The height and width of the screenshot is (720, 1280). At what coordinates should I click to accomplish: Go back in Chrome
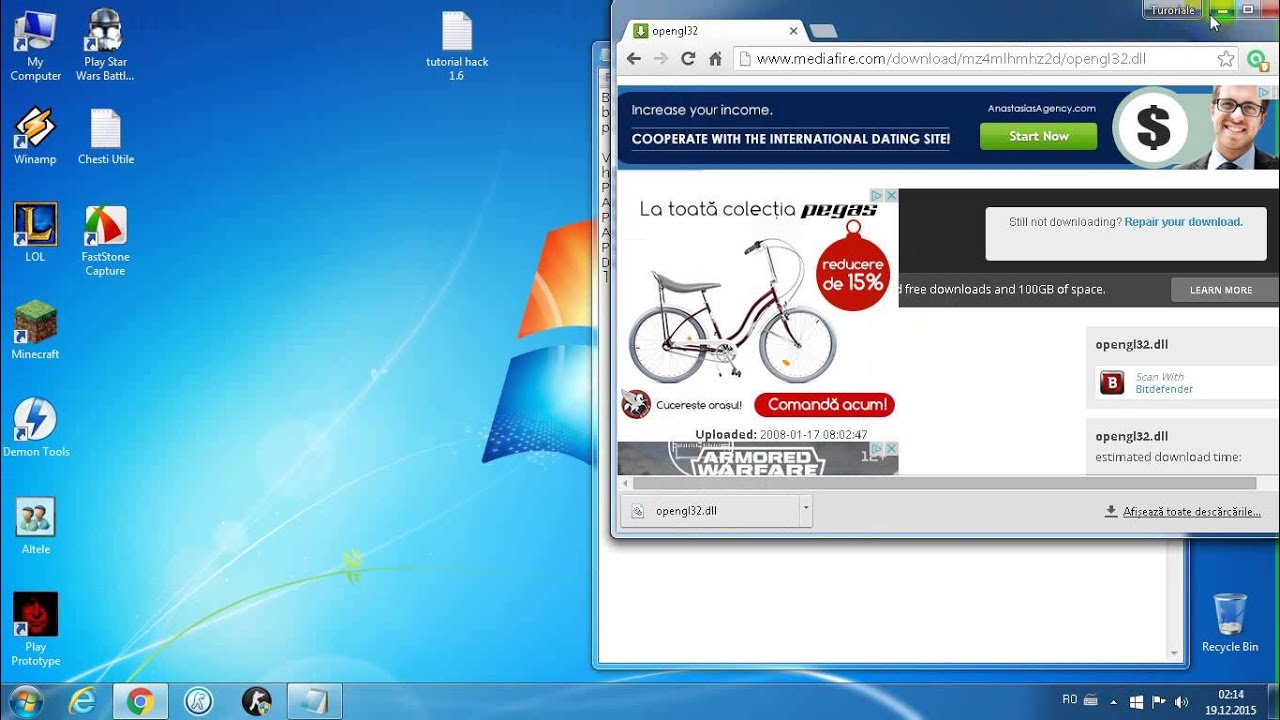[634, 59]
